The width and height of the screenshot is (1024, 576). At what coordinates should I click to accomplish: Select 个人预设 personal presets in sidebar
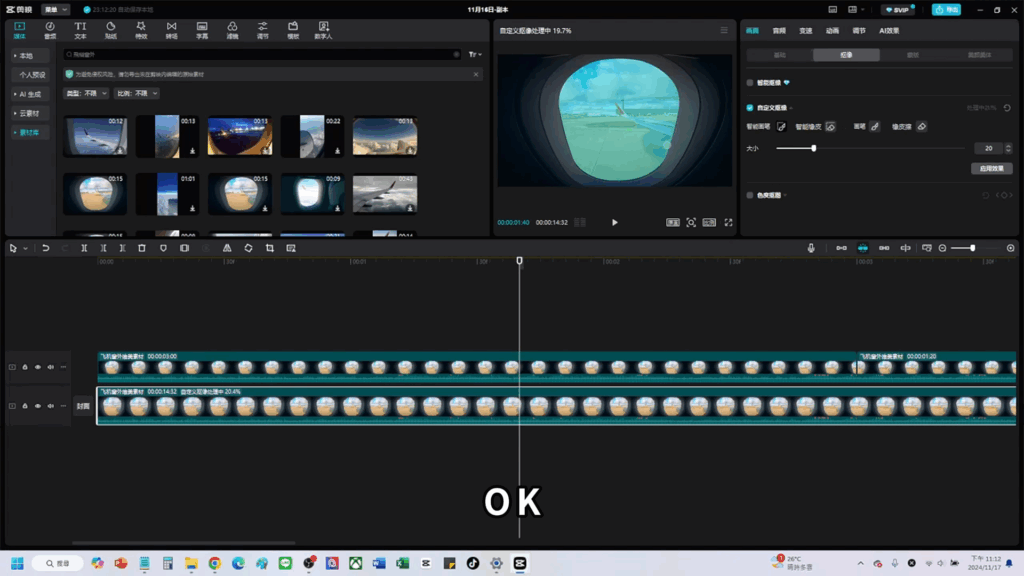coord(31,75)
